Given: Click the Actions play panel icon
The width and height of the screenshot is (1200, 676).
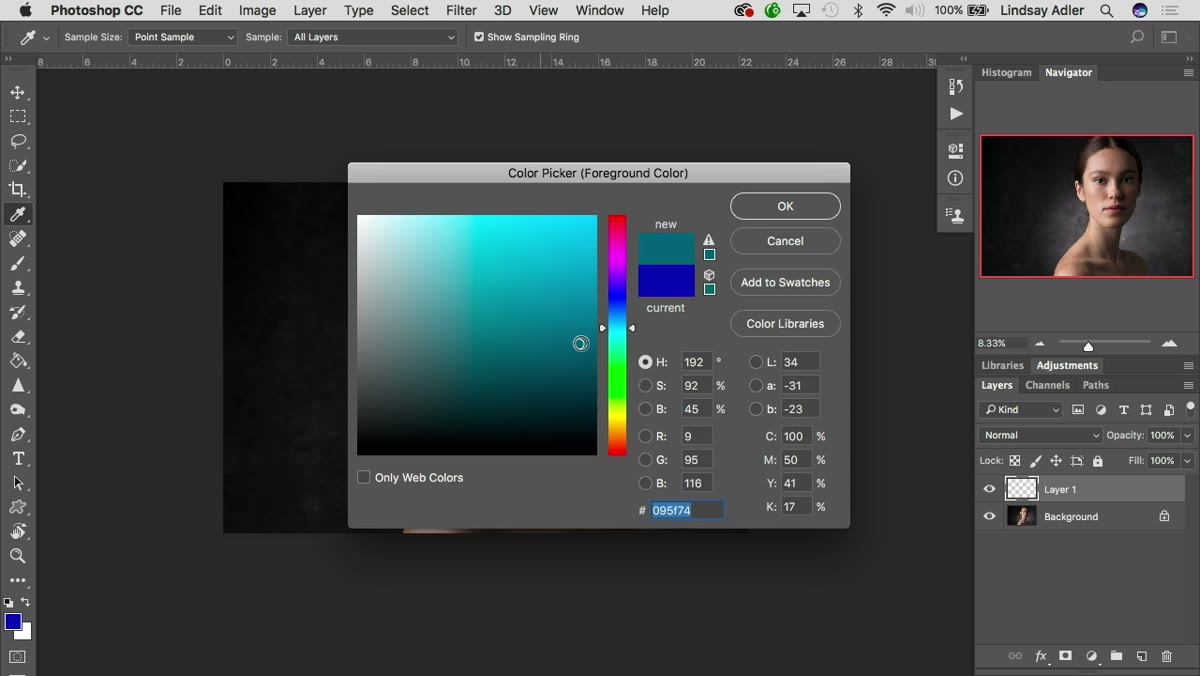Looking at the screenshot, I should tap(955, 113).
